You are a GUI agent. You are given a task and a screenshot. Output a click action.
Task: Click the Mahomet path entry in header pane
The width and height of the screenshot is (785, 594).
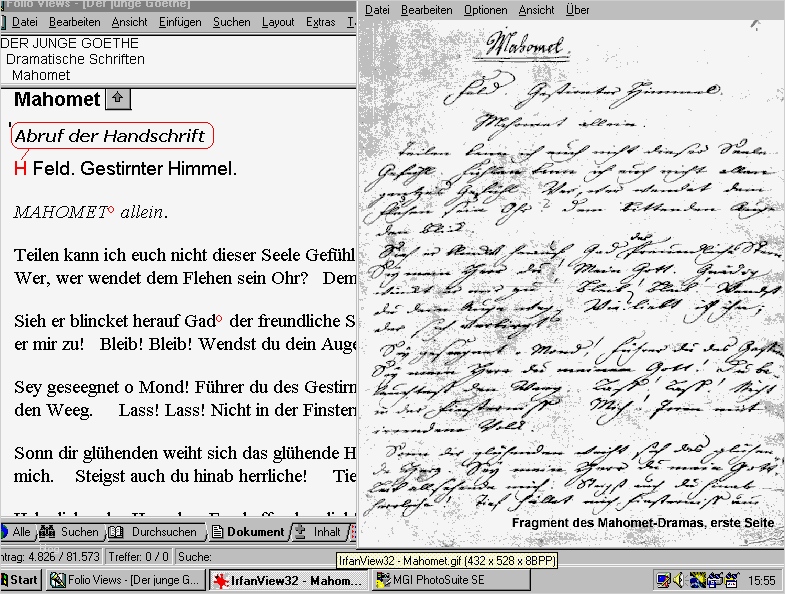(x=41, y=75)
